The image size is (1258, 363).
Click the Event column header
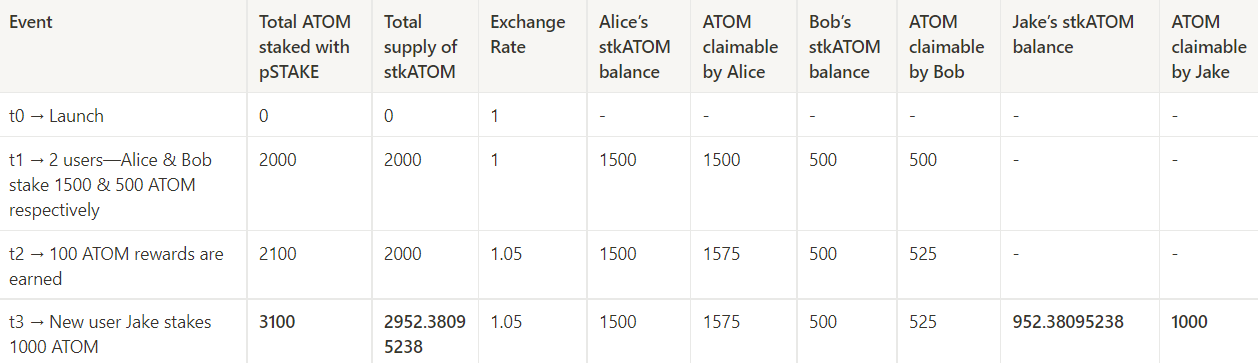point(31,22)
